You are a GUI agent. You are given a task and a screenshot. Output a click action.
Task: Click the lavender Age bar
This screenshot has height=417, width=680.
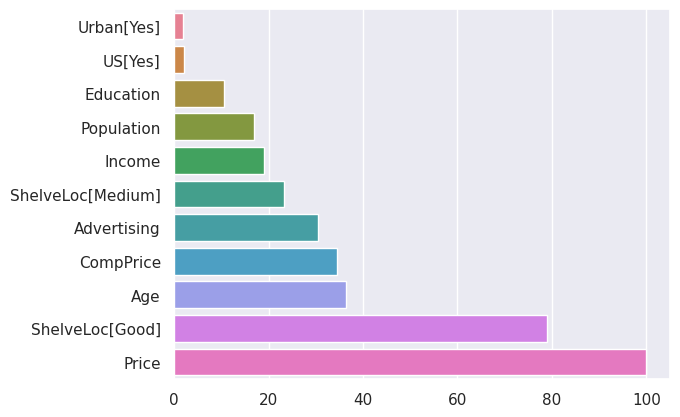(261, 295)
